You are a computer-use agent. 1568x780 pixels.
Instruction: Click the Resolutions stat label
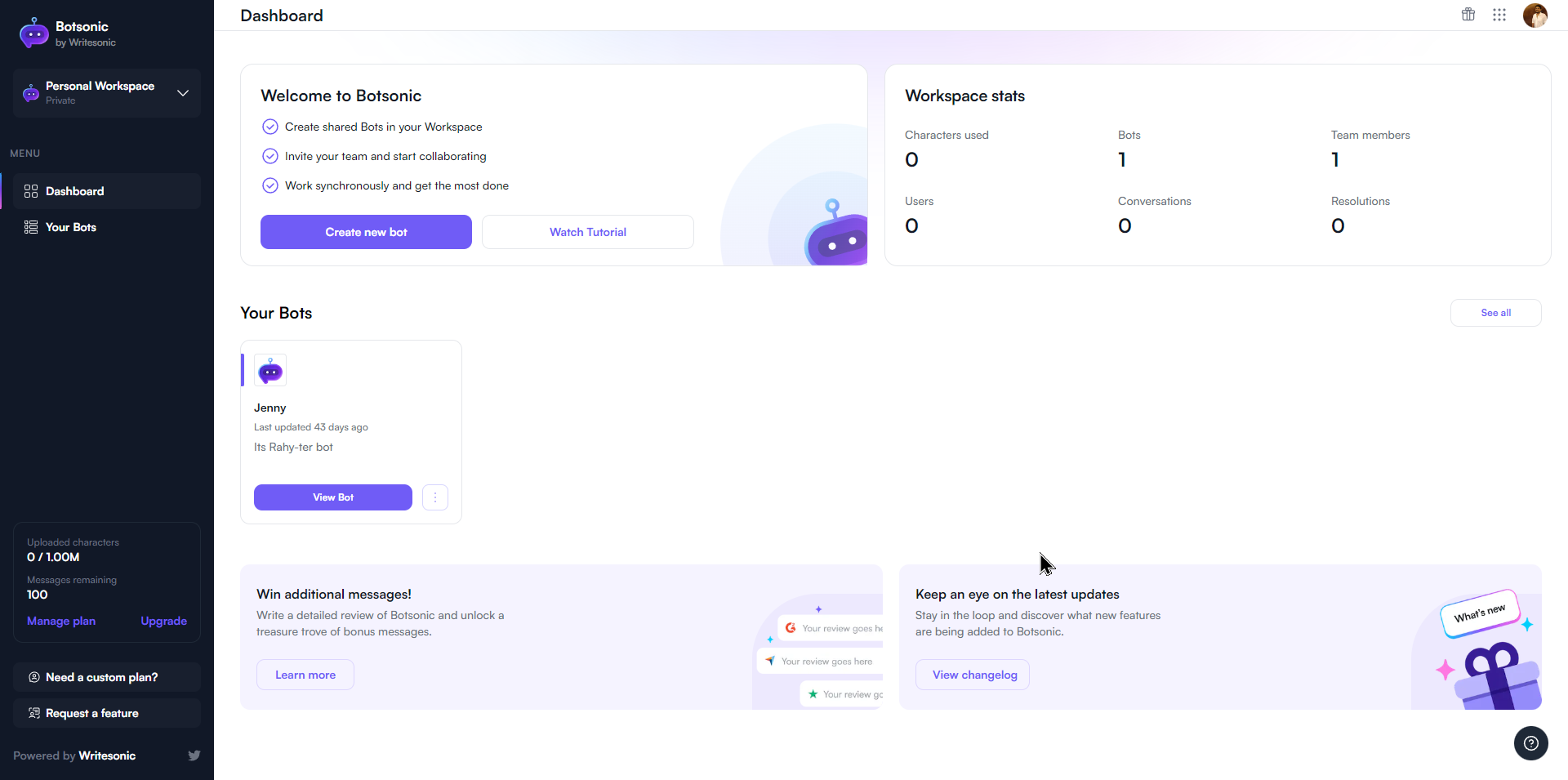[1361, 201]
